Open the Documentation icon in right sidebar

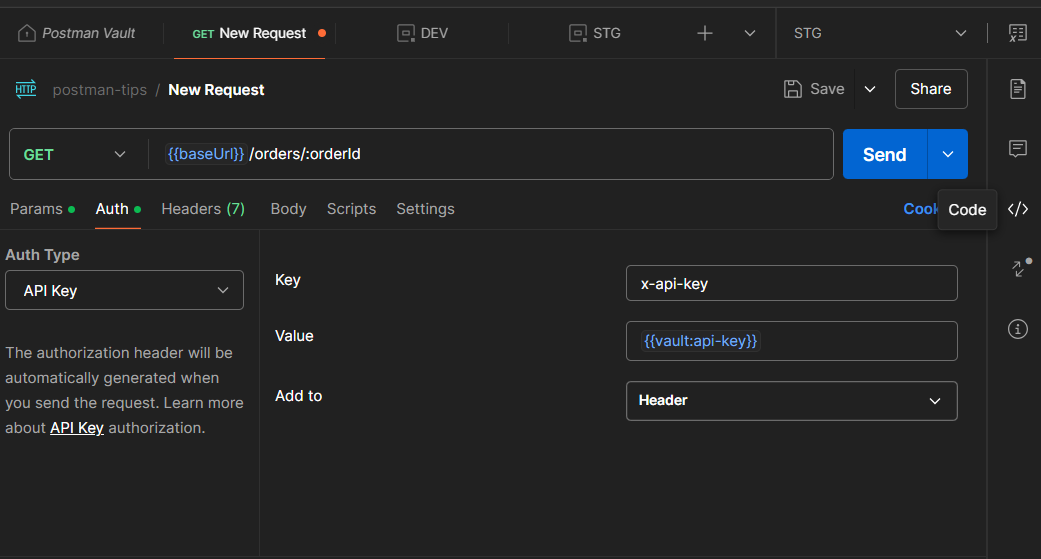click(1018, 88)
